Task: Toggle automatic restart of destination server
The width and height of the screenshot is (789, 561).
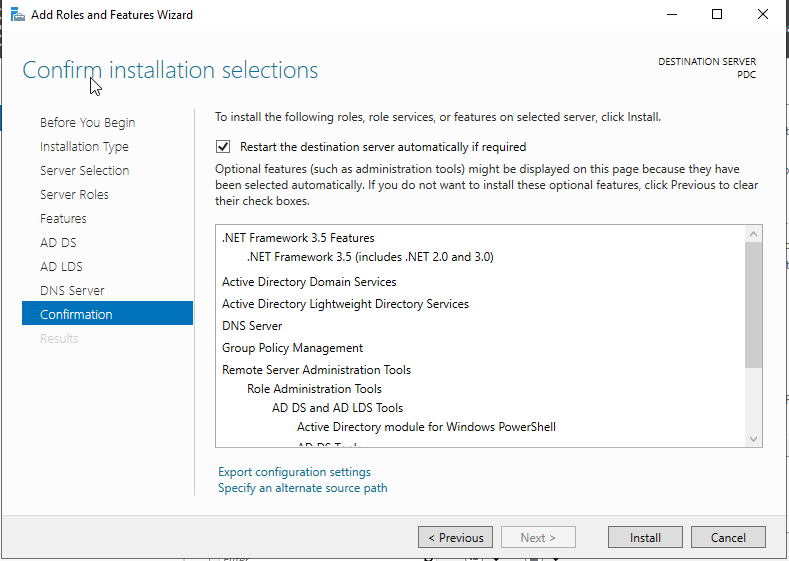Action: 223,146
